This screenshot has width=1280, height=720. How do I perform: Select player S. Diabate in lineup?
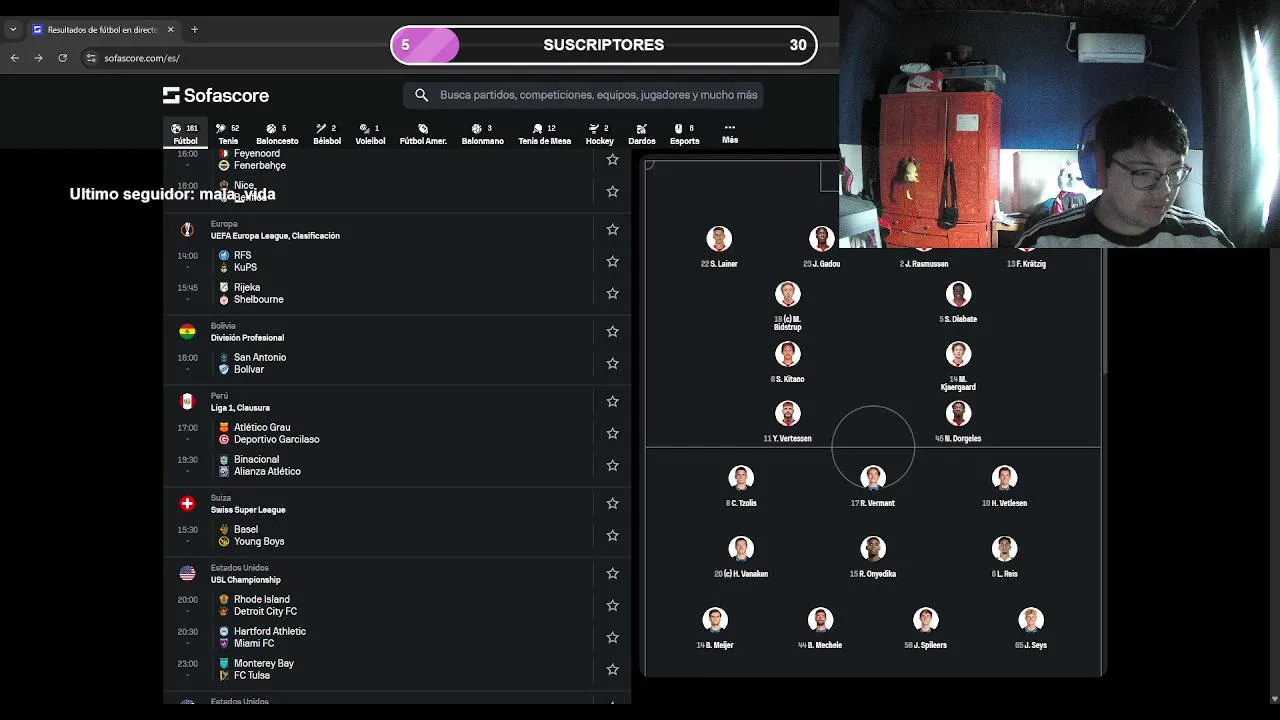pos(958,302)
